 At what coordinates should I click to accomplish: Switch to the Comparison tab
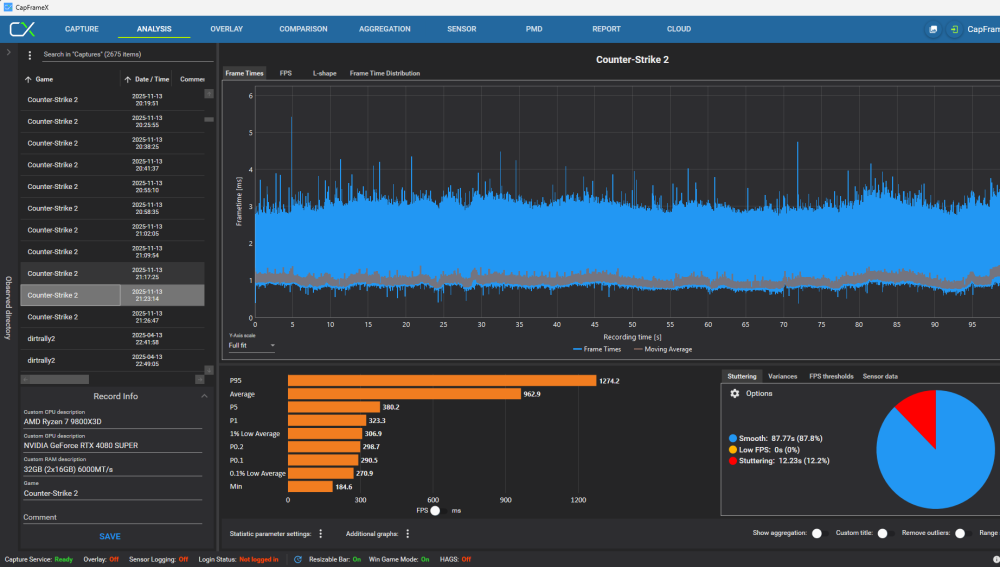pyautogui.click(x=303, y=29)
